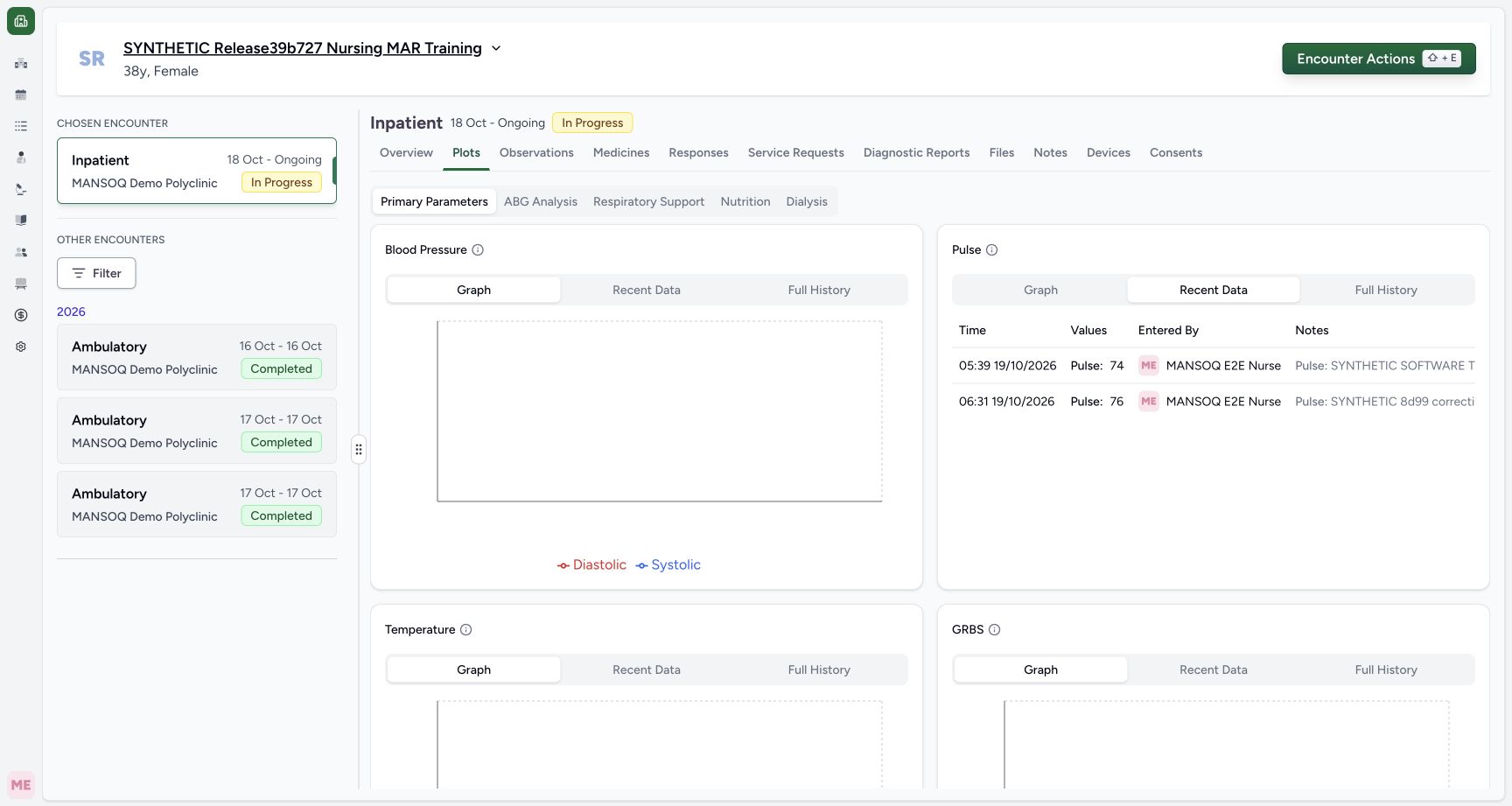This screenshot has height=806, width=1512.
Task: Switch Blood Pressure to Recent Data view
Action: pos(647,290)
